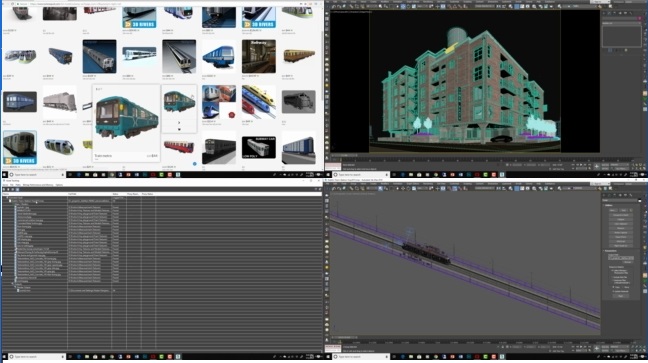The height and width of the screenshot is (363, 648).
Task: Collapse the root node in Asset Tracking tree
Action: (x=7, y=198)
